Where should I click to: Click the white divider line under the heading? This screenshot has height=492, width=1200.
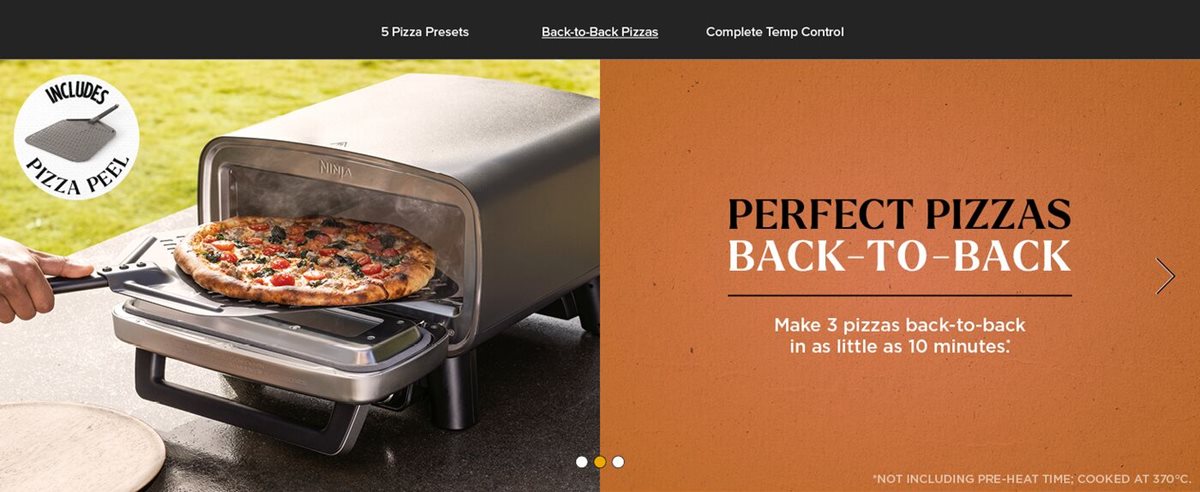900,296
